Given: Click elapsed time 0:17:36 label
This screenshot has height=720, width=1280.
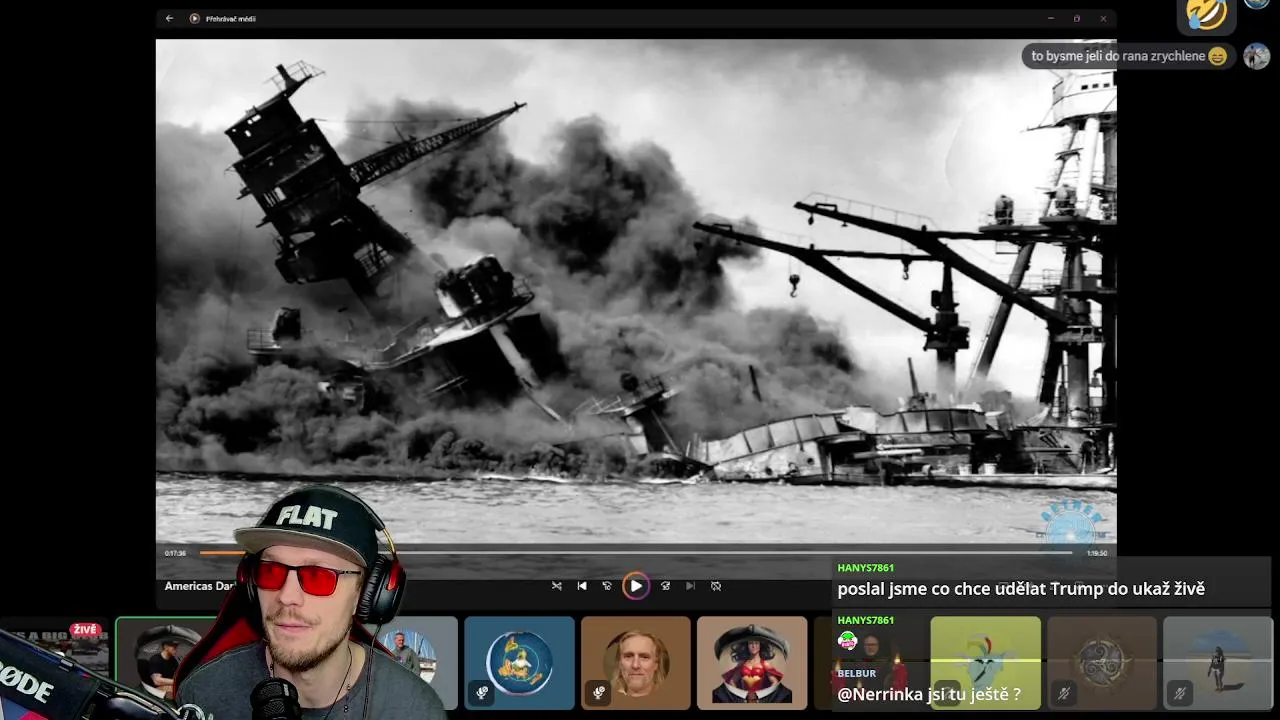Looking at the screenshot, I should pyautogui.click(x=175, y=553).
